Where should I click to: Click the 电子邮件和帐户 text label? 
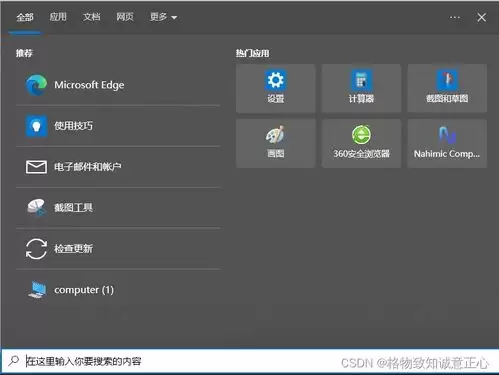[88, 167]
